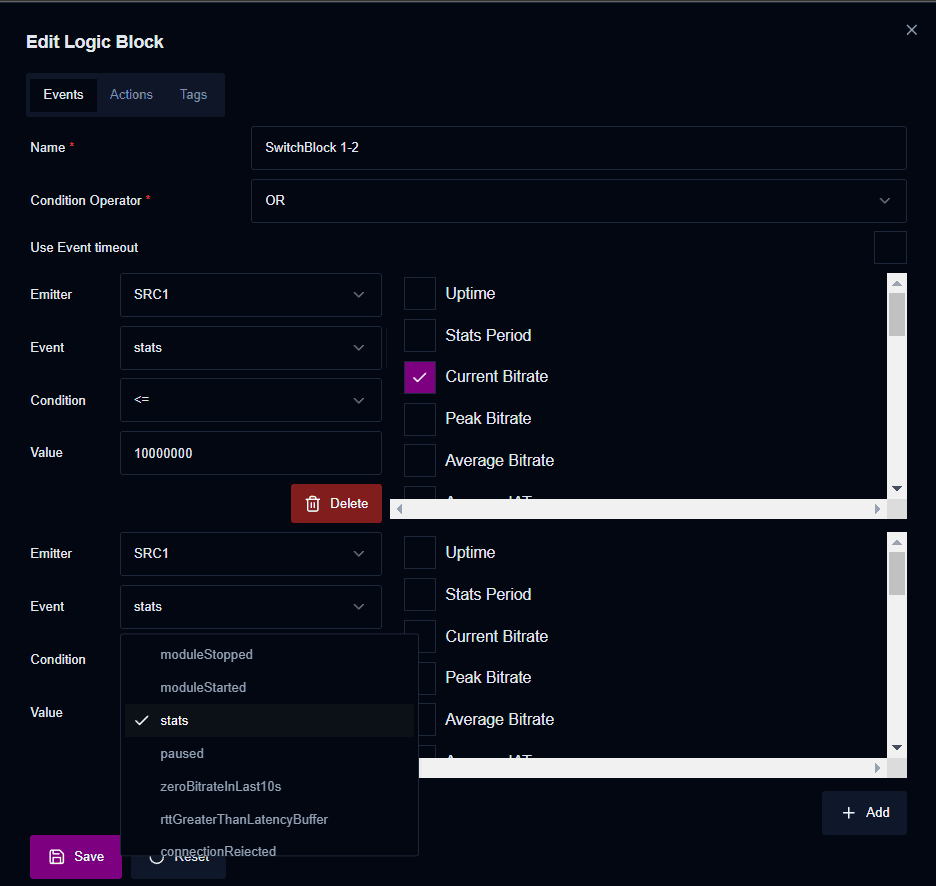Expand the first Emitter SRC1 dropdown

coord(251,295)
